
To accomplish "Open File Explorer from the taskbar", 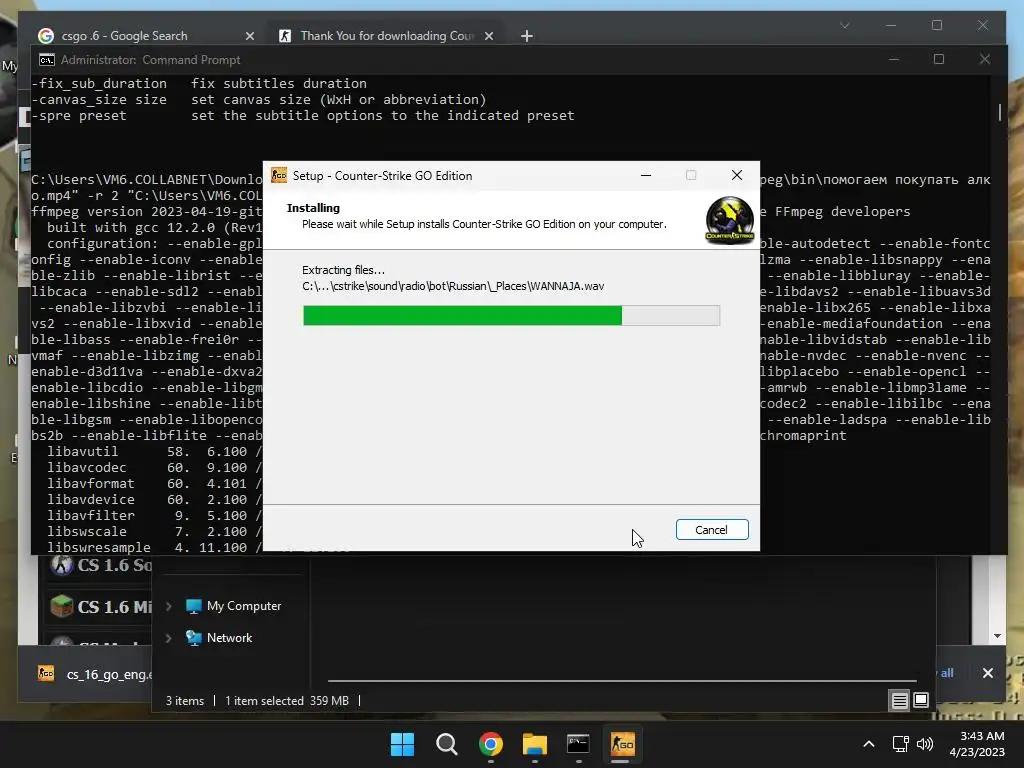I will click(535, 744).
